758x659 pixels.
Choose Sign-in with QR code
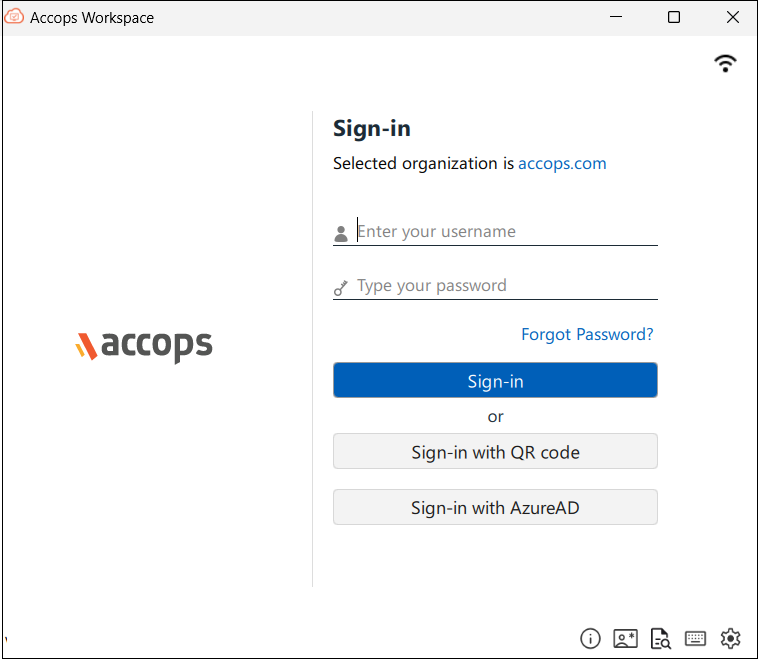[495, 452]
